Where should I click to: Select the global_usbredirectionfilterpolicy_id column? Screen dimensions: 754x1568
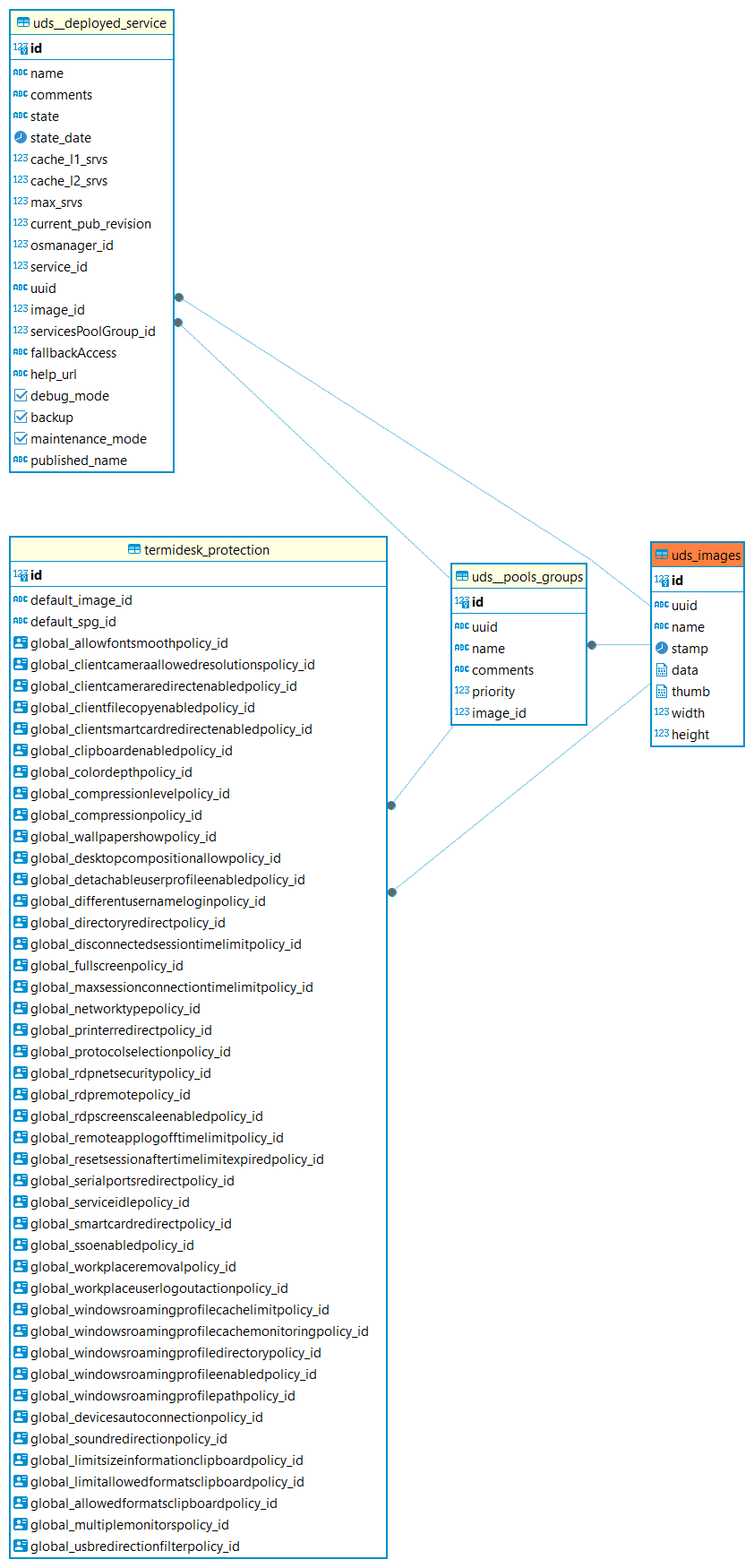click(134, 1546)
